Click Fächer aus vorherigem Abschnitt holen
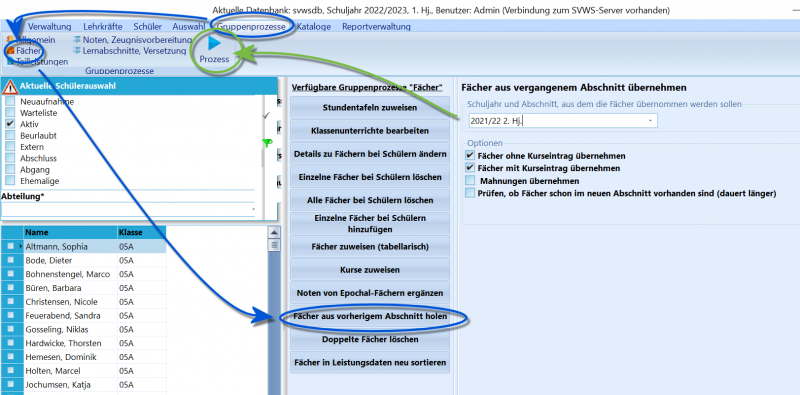Screen dimensions: 800x395 click(x=370, y=316)
